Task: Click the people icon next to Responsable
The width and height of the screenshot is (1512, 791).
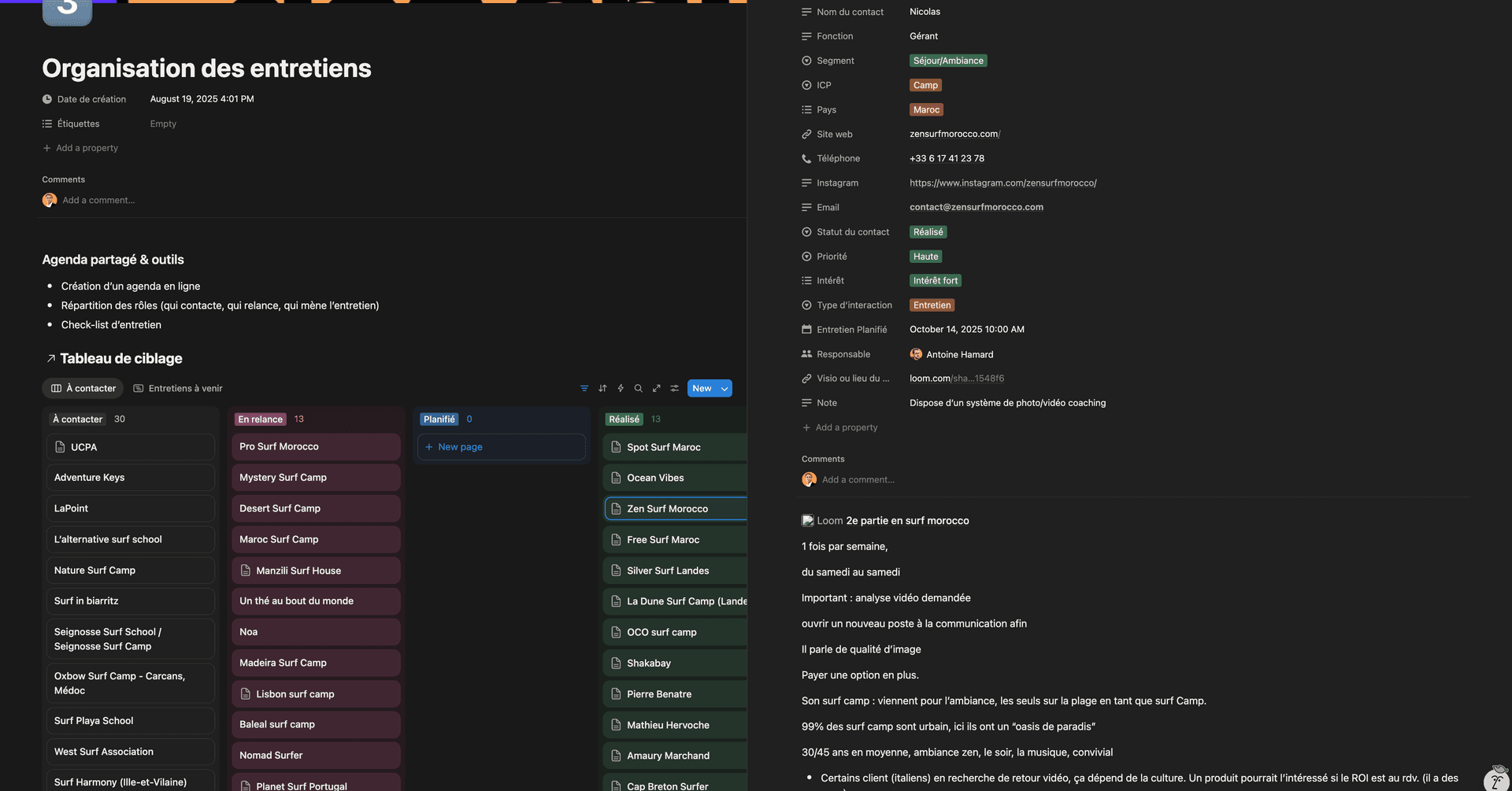Action: (806, 354)
